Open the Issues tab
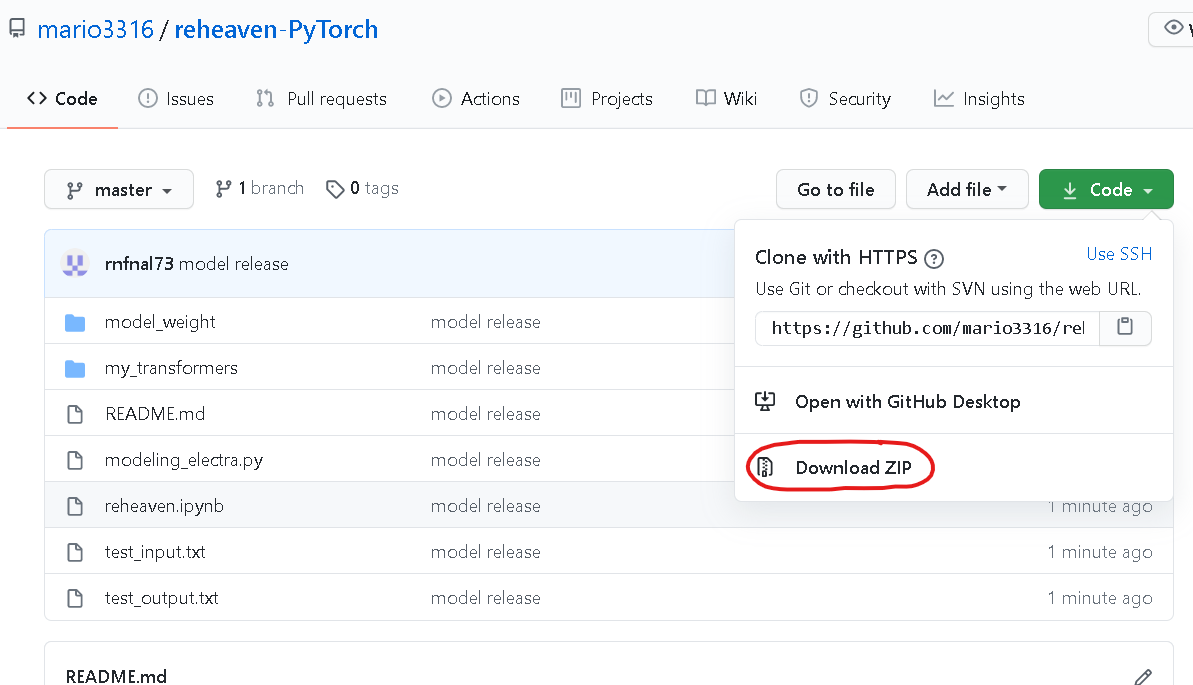Viewport: 1193px width, 685px height. 176,99
